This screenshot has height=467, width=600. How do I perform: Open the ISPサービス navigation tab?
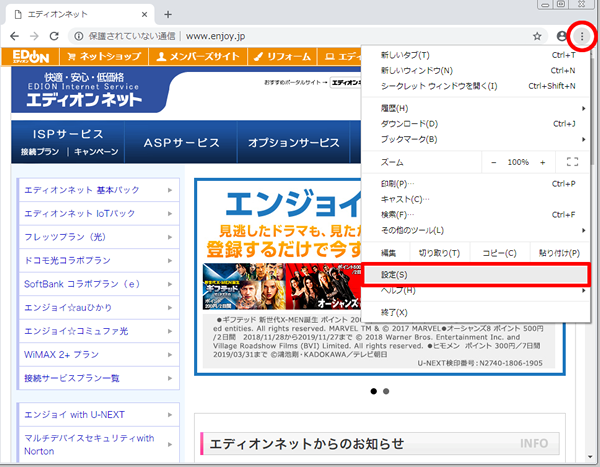click(68, 134)
